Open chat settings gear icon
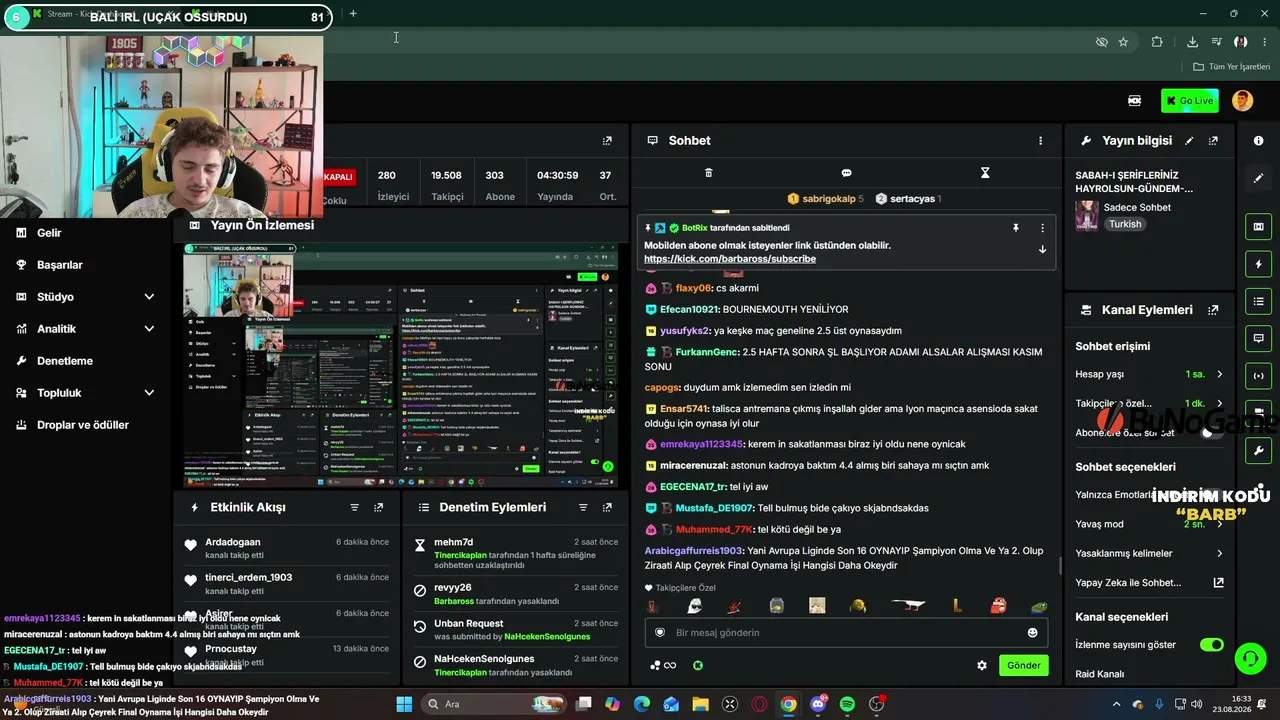This screenshot has width=1280, height=720. point(982,665)
